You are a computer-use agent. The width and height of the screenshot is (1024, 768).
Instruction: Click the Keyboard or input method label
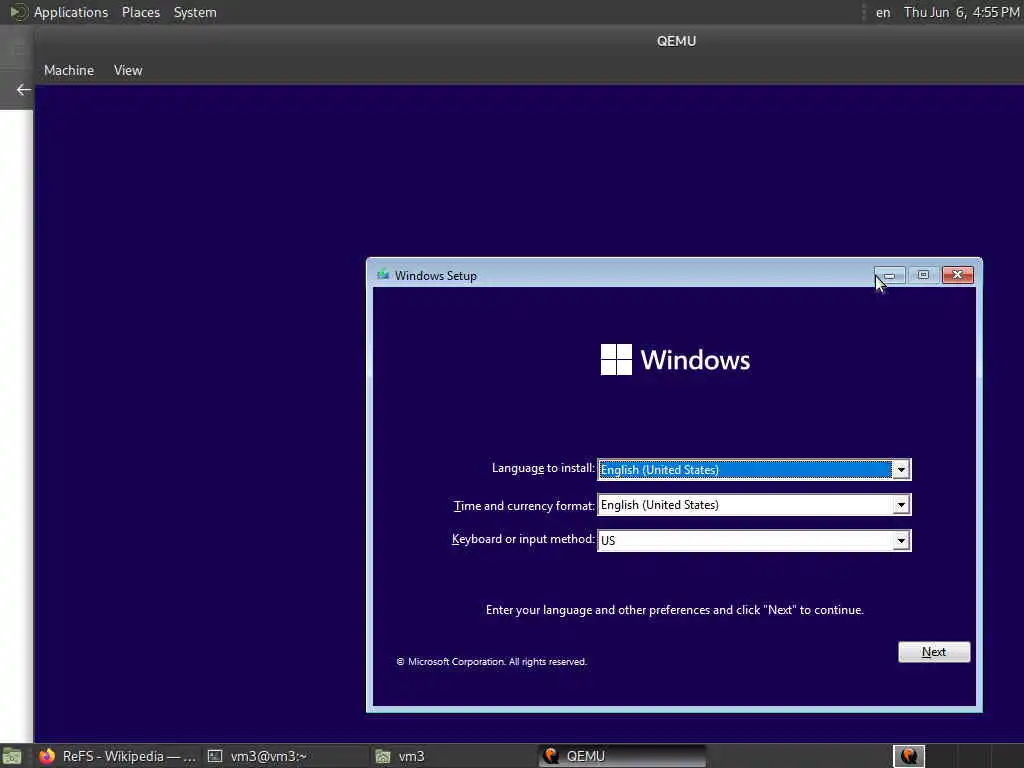pos(523,539)
